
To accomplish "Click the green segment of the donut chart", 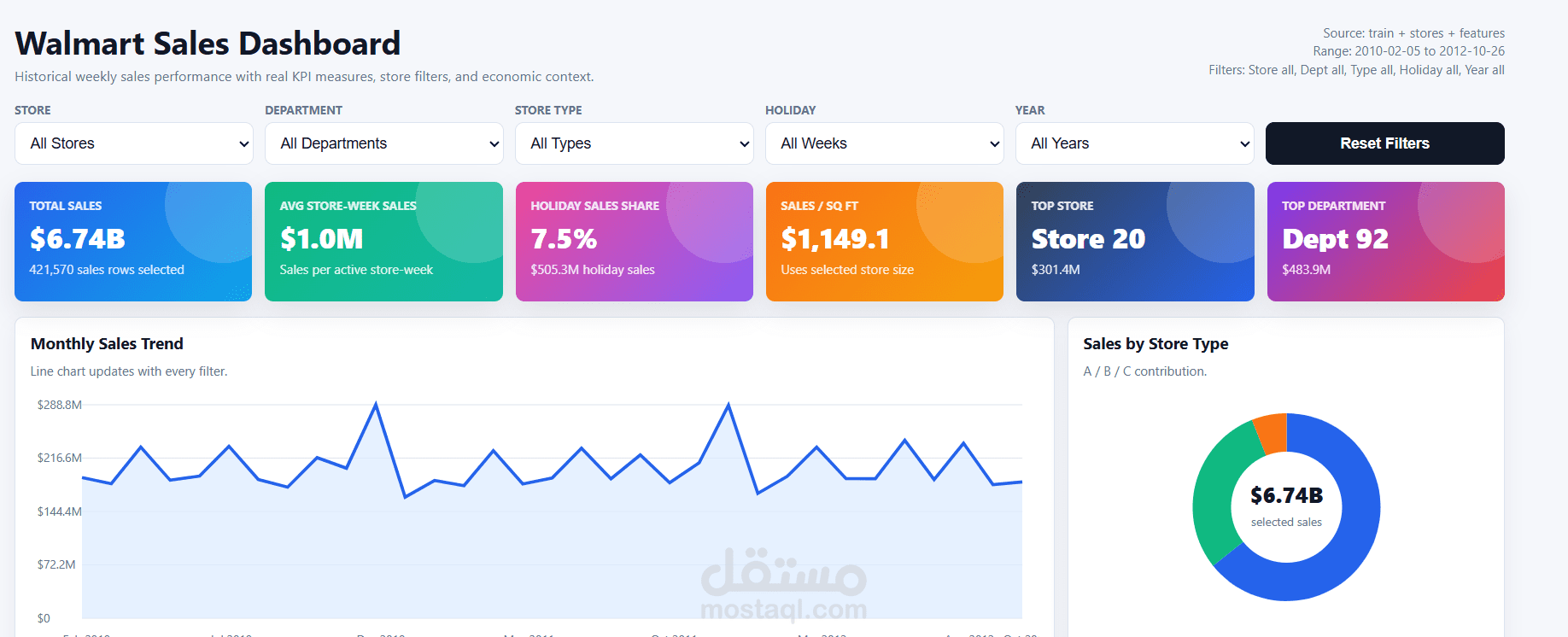I will click(x=1215, y=491).
